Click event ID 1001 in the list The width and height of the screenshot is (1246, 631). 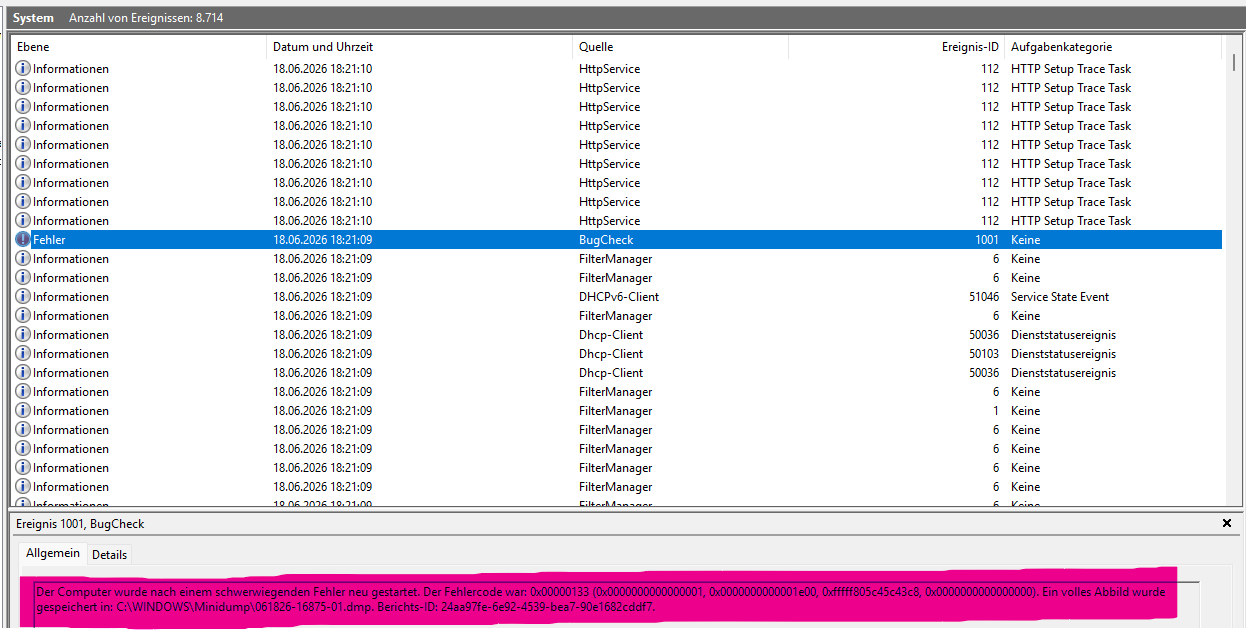(987, 240)
